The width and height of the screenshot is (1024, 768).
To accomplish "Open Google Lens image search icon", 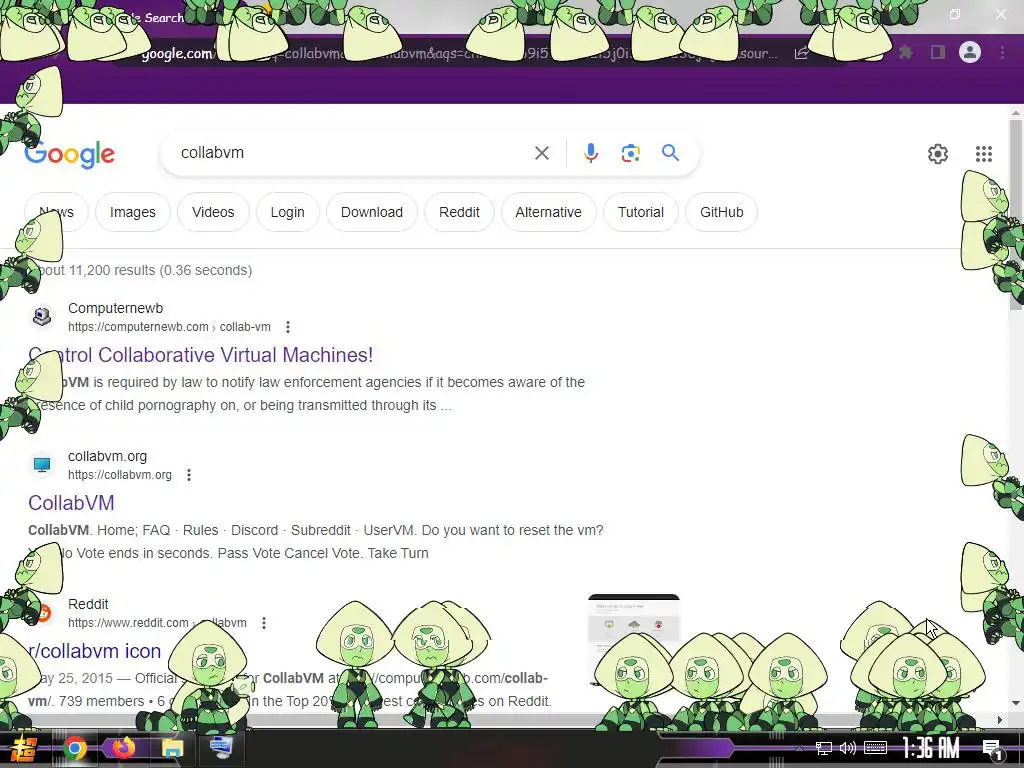I will pos(630,153).
